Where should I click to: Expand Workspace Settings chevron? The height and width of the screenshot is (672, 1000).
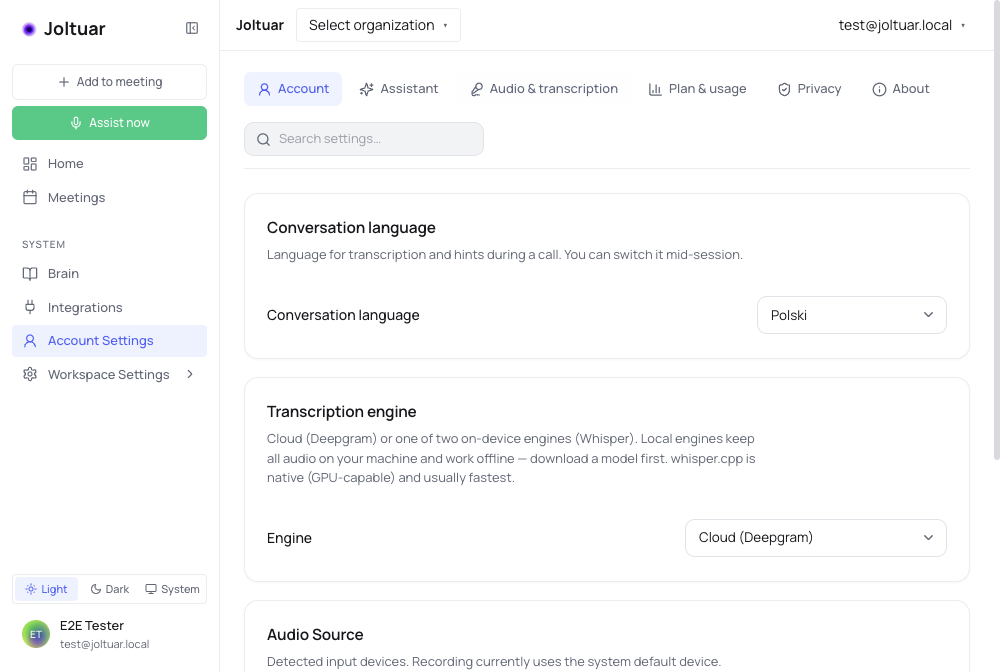pos(190,374)
